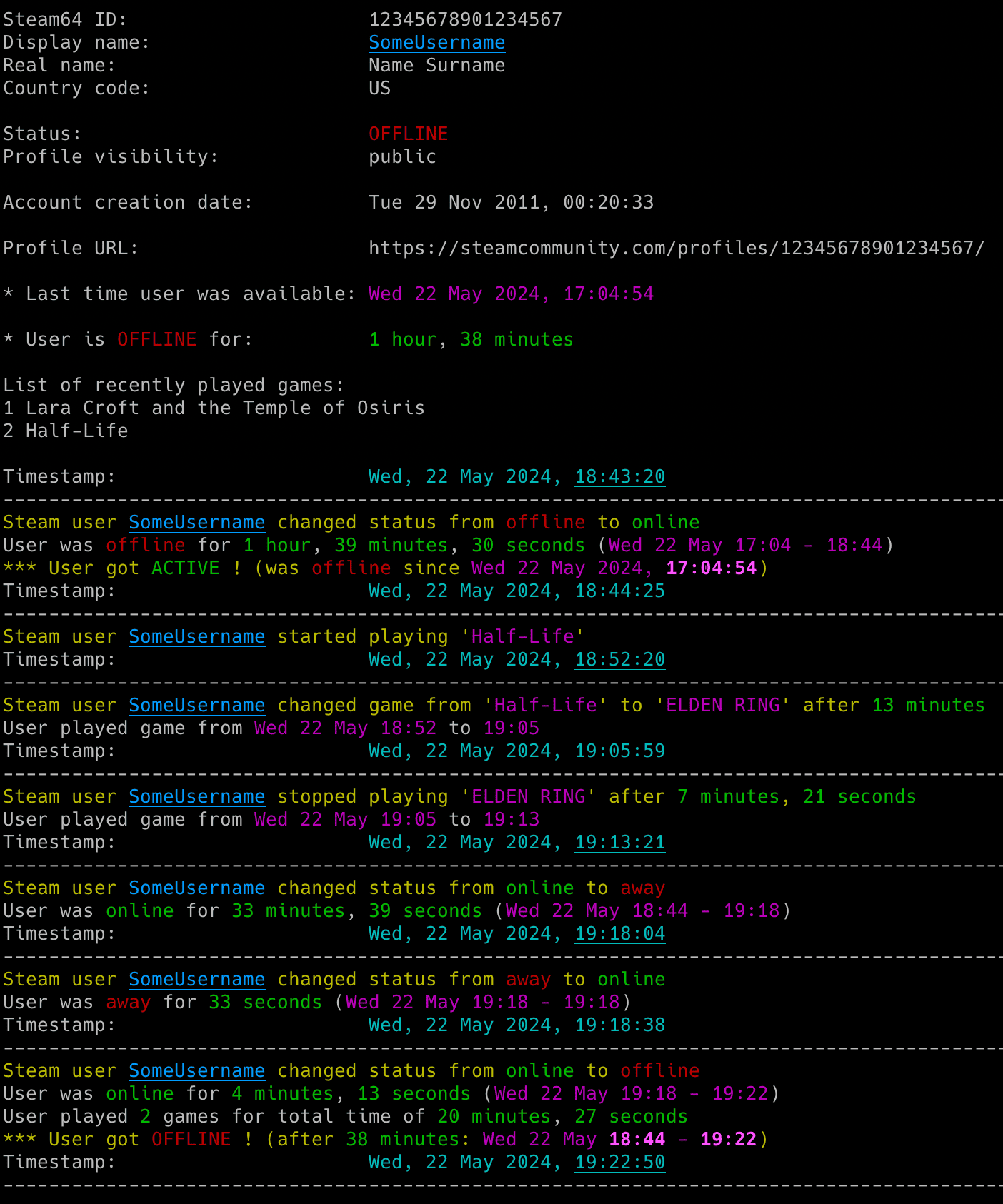The width and height of the screenshot is (1003, 1204).
Task: Click the country code value US
Action: (380, 89)
